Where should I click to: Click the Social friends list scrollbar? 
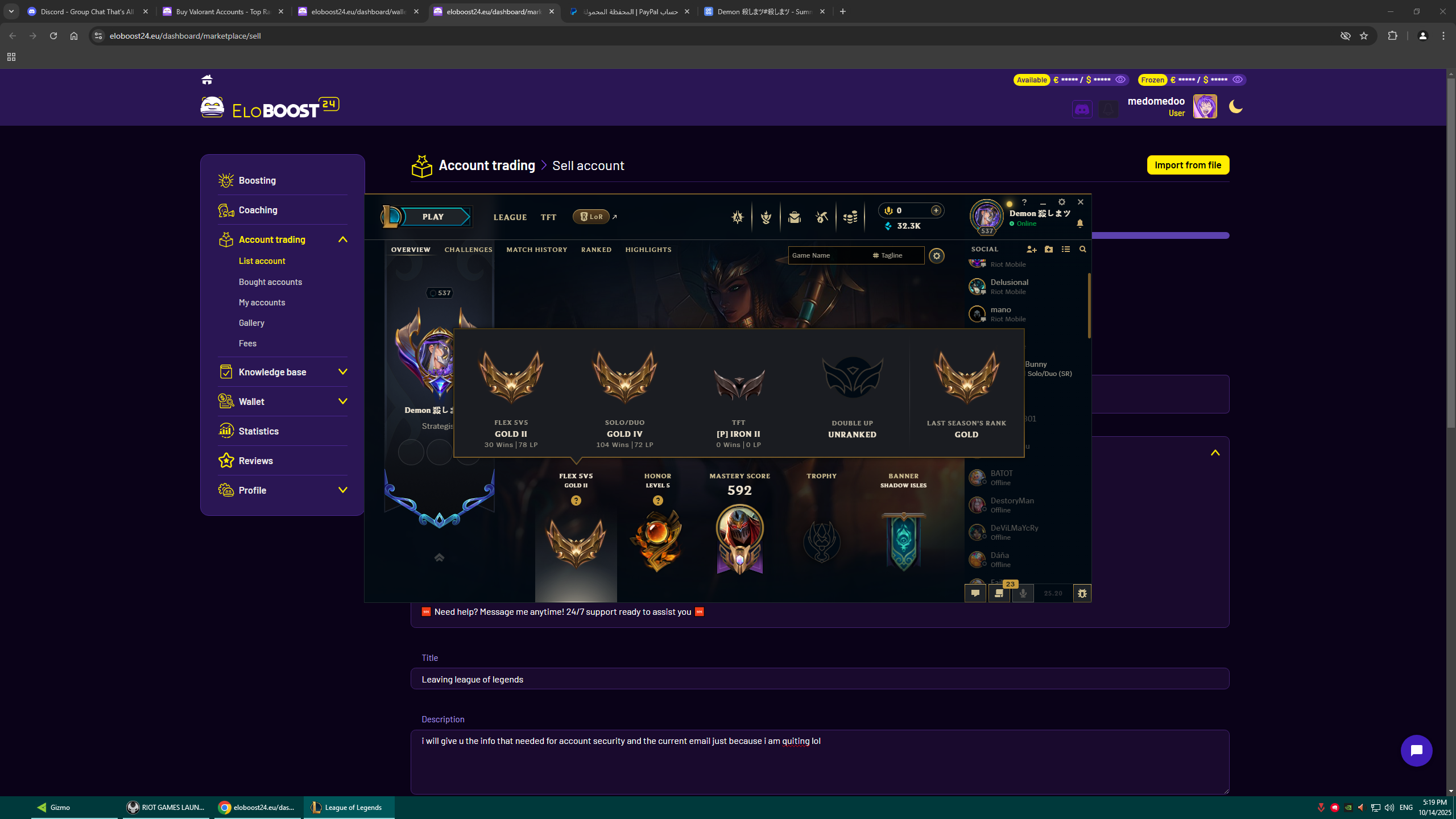coord(1089,305)
